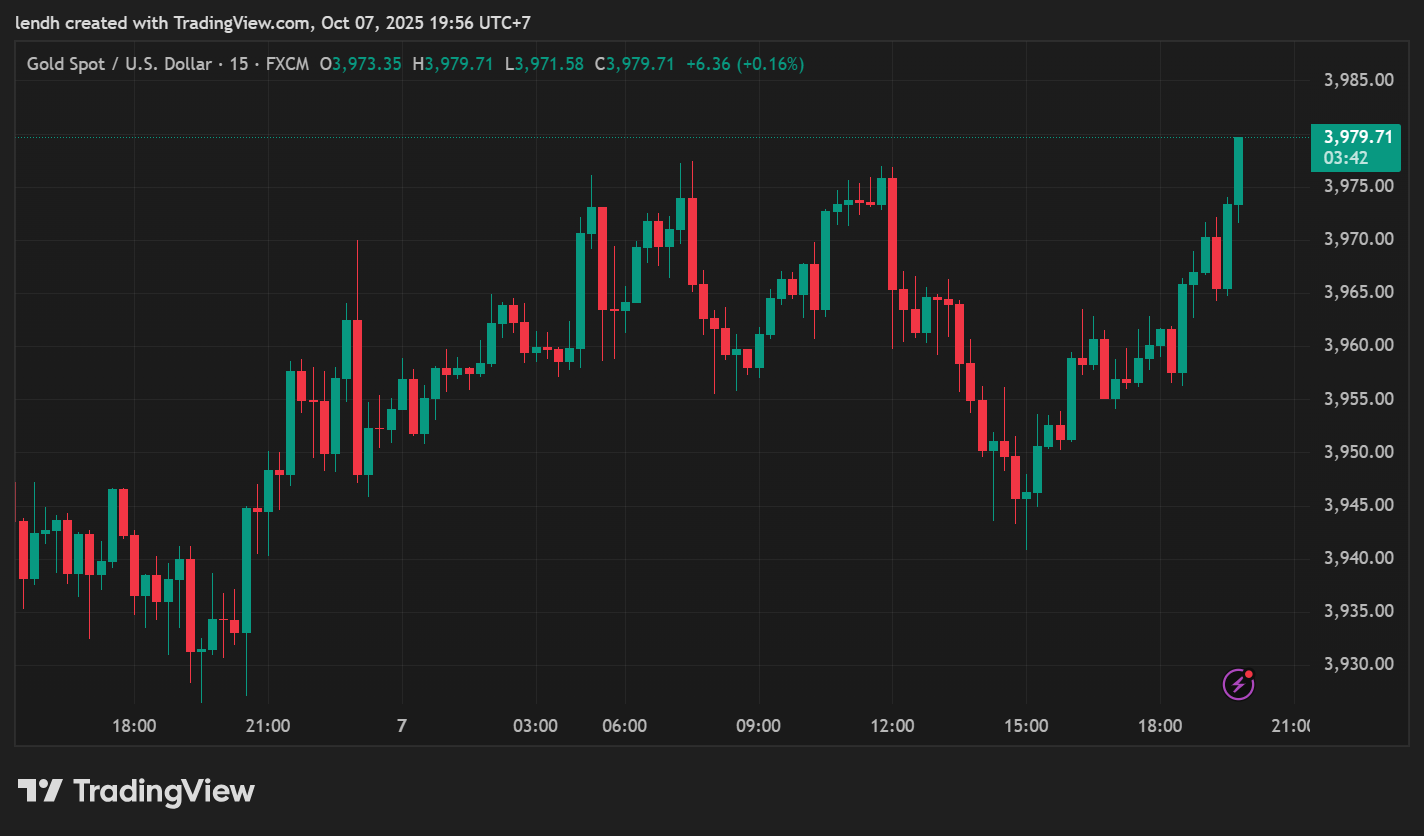This screenshot has height=836, width=1424.
Task: Click the 3,985.00 price axis label
Action: click(1358, 80)
